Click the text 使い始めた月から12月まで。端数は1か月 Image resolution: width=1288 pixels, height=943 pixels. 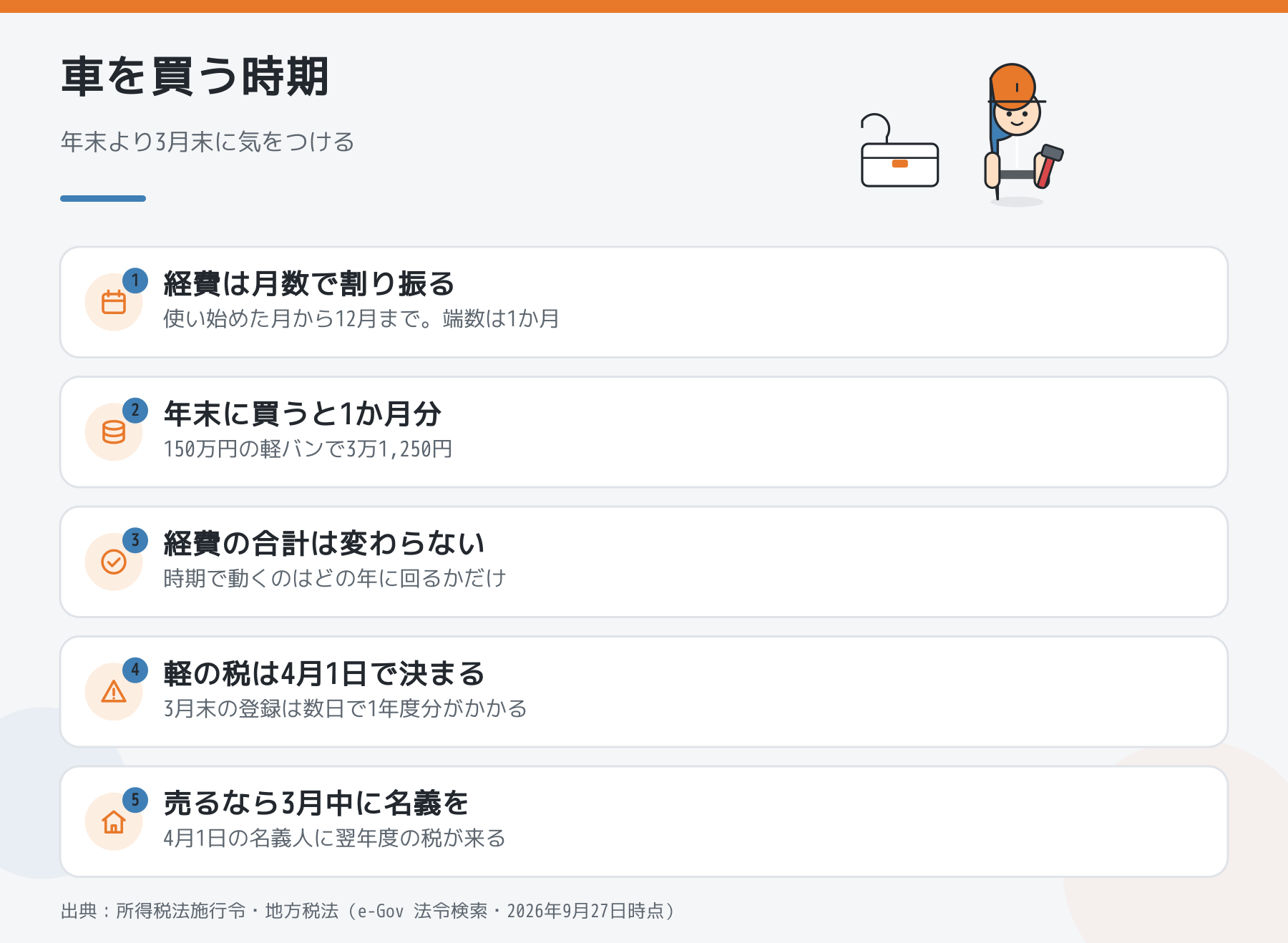[x=361, y=318]
